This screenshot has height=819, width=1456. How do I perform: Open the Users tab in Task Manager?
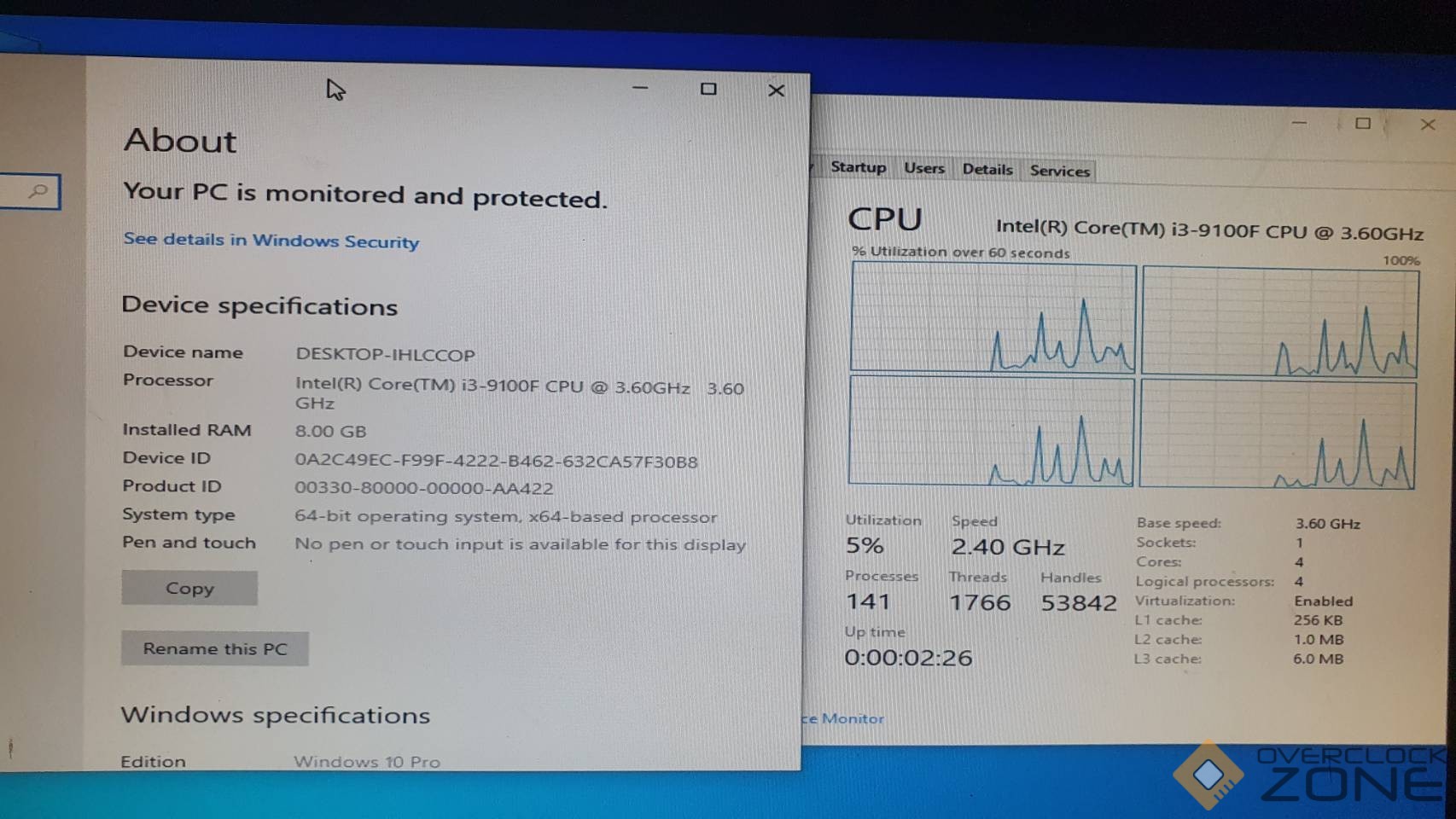924,169
